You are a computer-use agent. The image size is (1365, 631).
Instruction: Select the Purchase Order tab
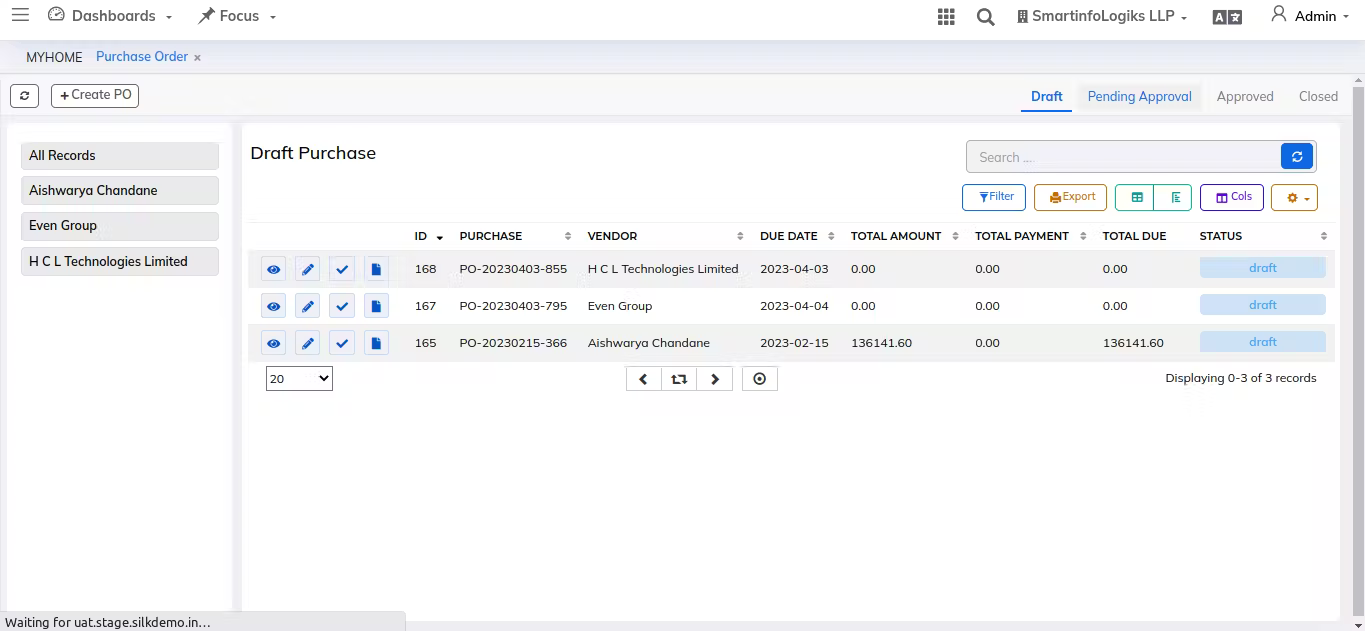click(x=142, y=57)
